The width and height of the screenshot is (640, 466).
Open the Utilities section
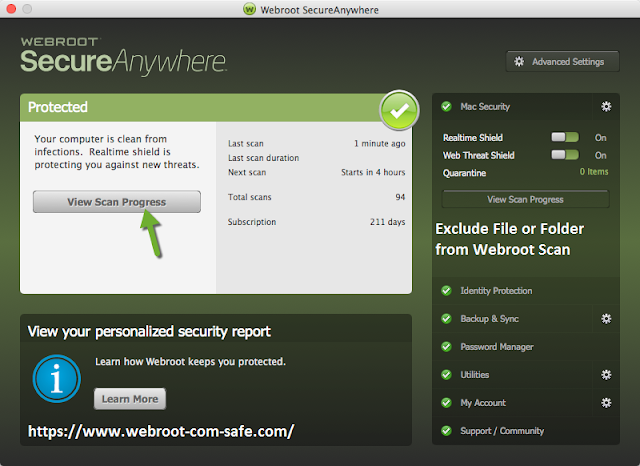[x=512, y=375]
